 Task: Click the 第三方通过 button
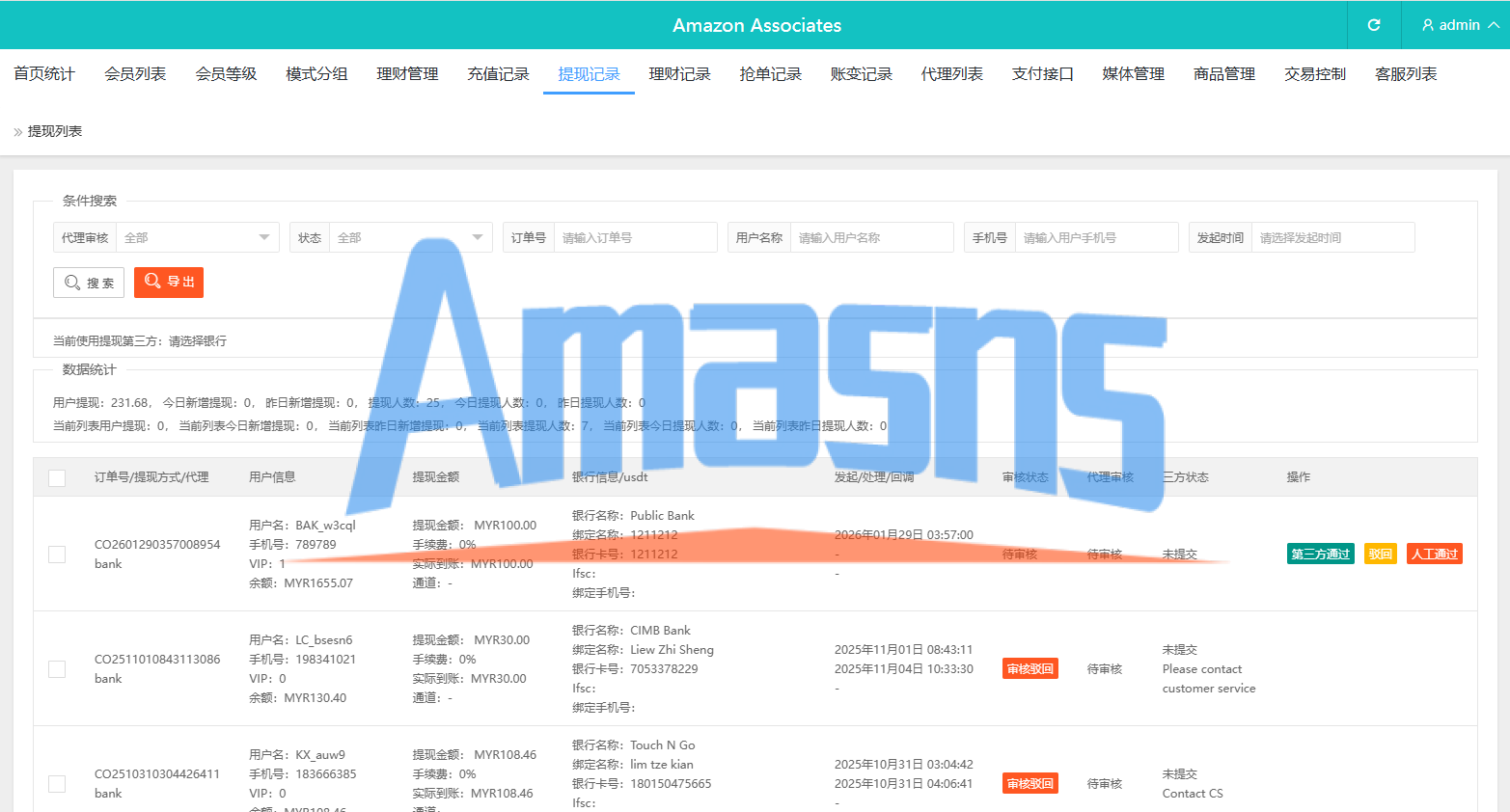point(1320,554)
